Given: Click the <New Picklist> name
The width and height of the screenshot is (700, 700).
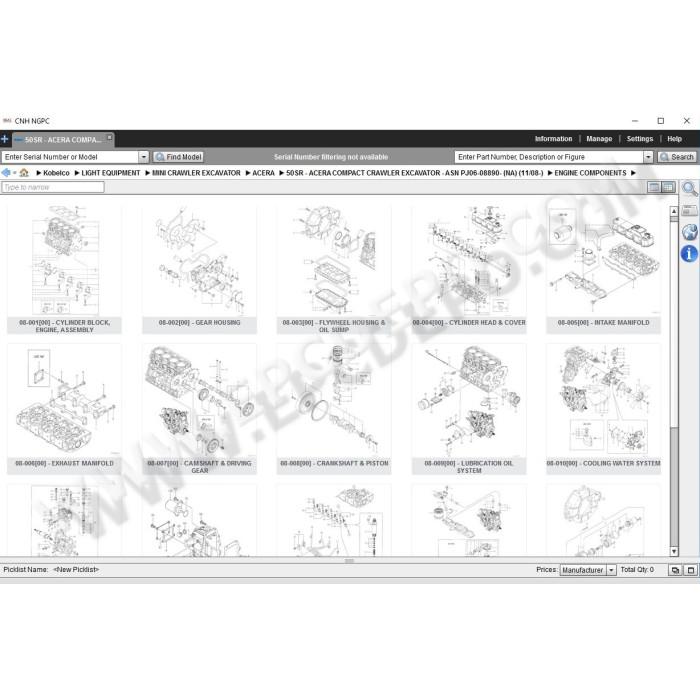Looking at the screenshot, I should point(76,570).
